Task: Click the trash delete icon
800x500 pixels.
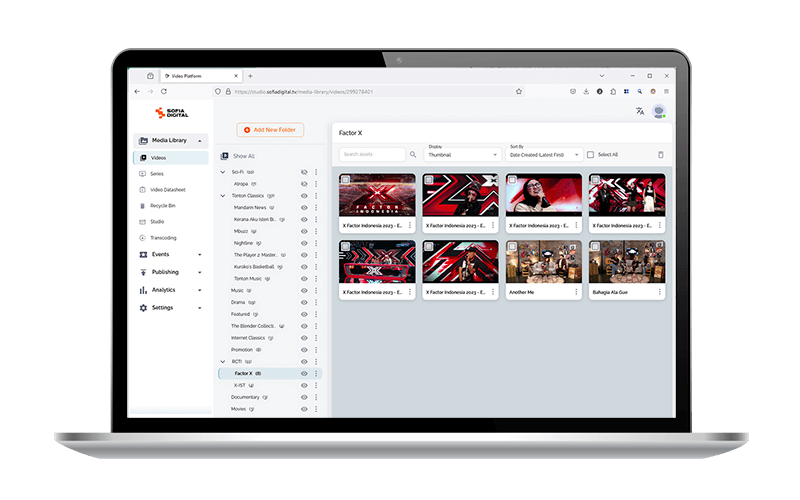Action: point(661,155)
